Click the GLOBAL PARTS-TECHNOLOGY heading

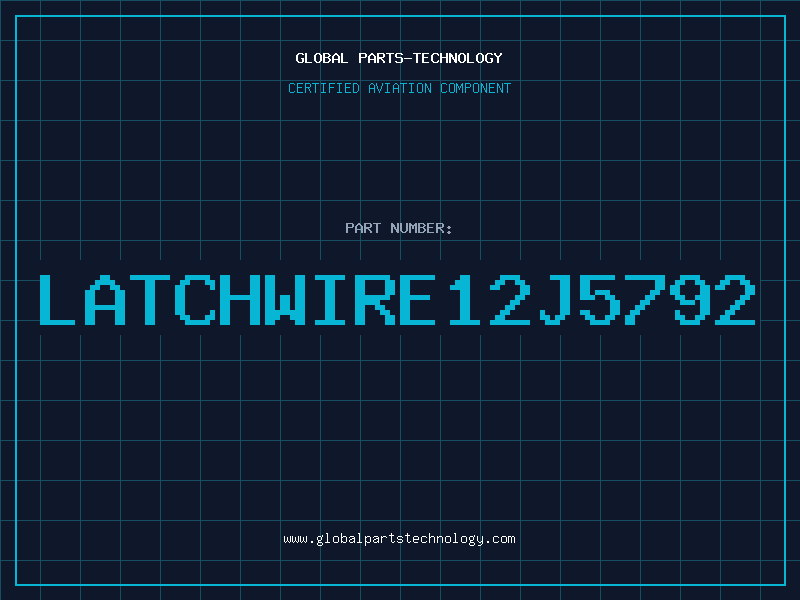click(399, 58)
